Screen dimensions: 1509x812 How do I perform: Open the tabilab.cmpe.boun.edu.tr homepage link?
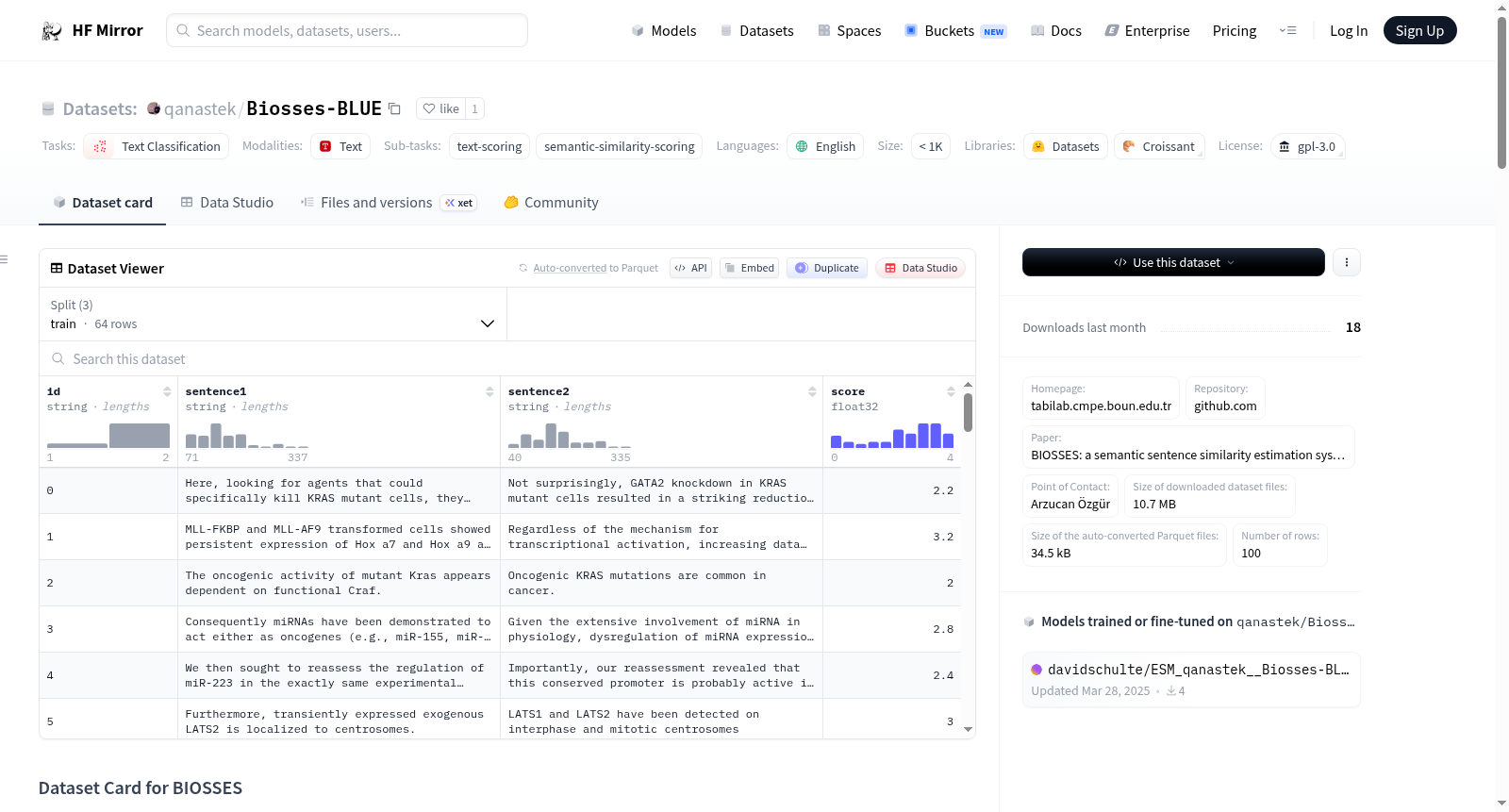[1101, 406]
